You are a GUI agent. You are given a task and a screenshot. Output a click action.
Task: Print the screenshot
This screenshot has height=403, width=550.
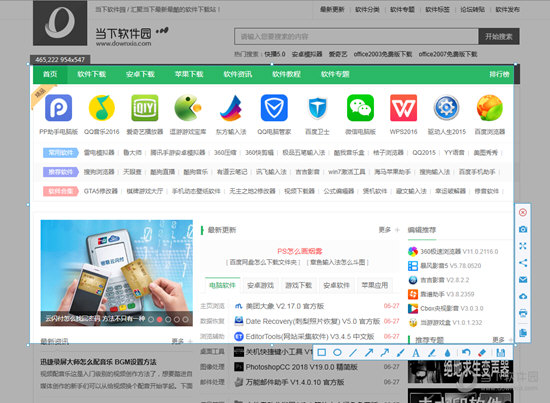523,313
